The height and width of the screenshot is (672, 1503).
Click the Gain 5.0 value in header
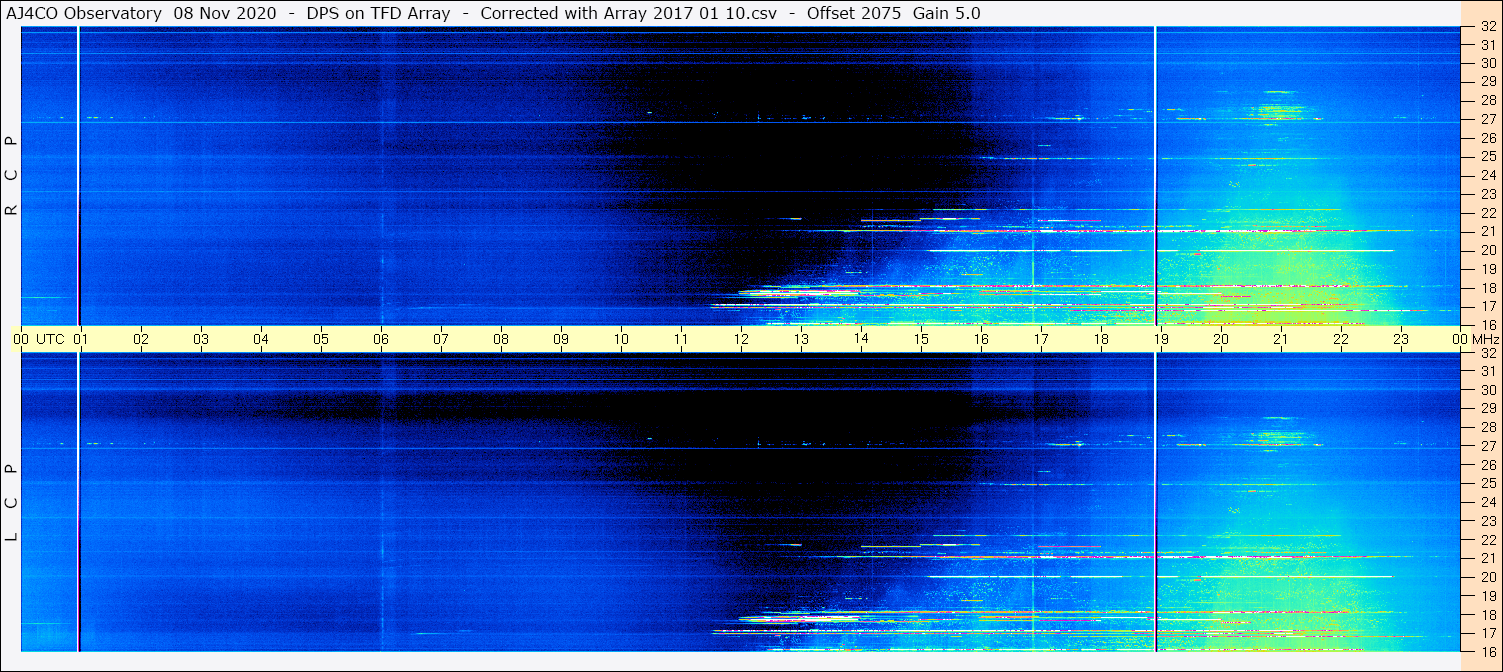946,13
